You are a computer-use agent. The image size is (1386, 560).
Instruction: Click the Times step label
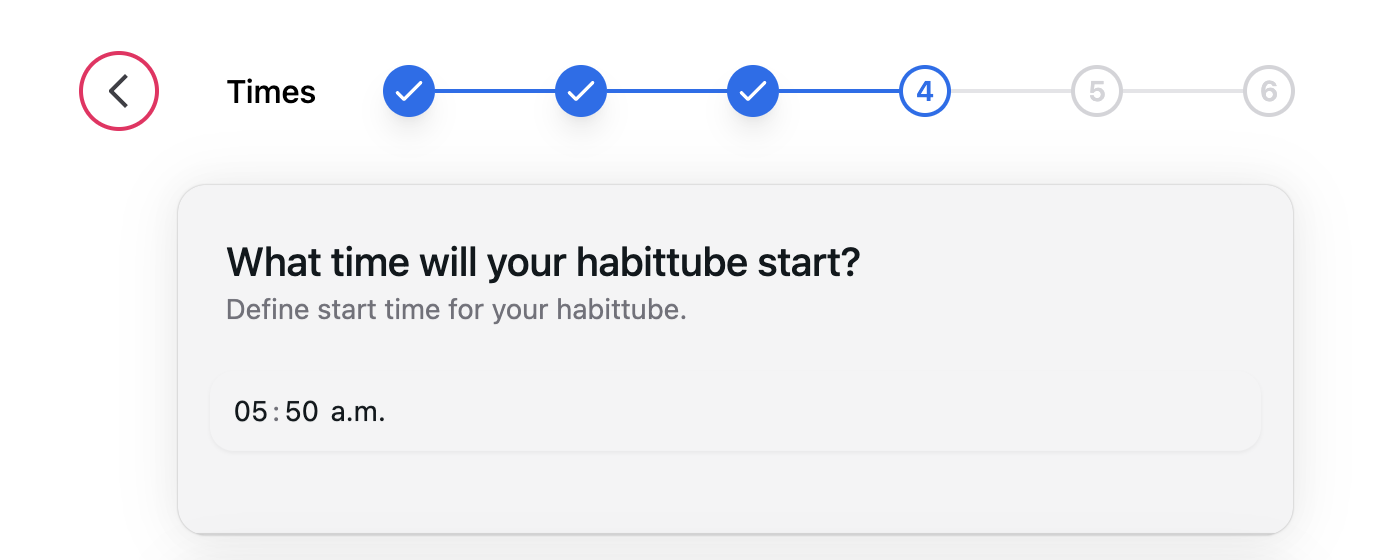pos(271,92)
